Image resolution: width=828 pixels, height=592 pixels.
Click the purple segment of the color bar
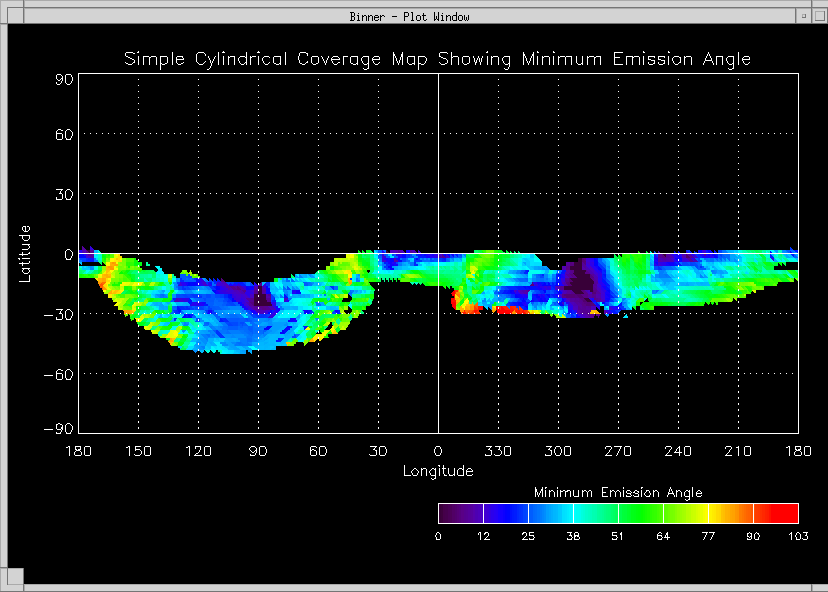[x=460, y=514]
